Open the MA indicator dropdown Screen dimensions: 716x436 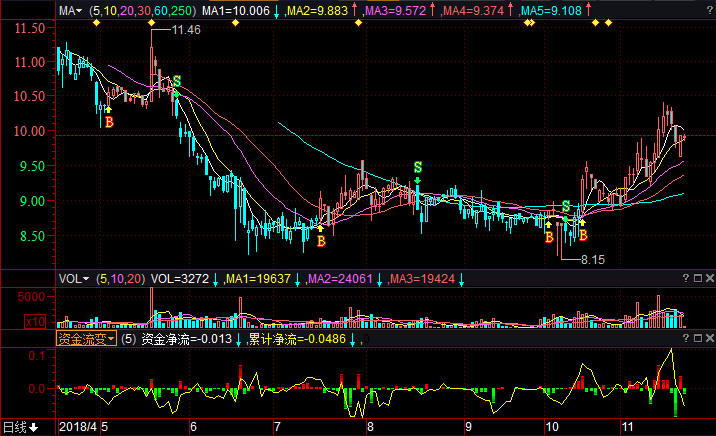click(70, 10)
